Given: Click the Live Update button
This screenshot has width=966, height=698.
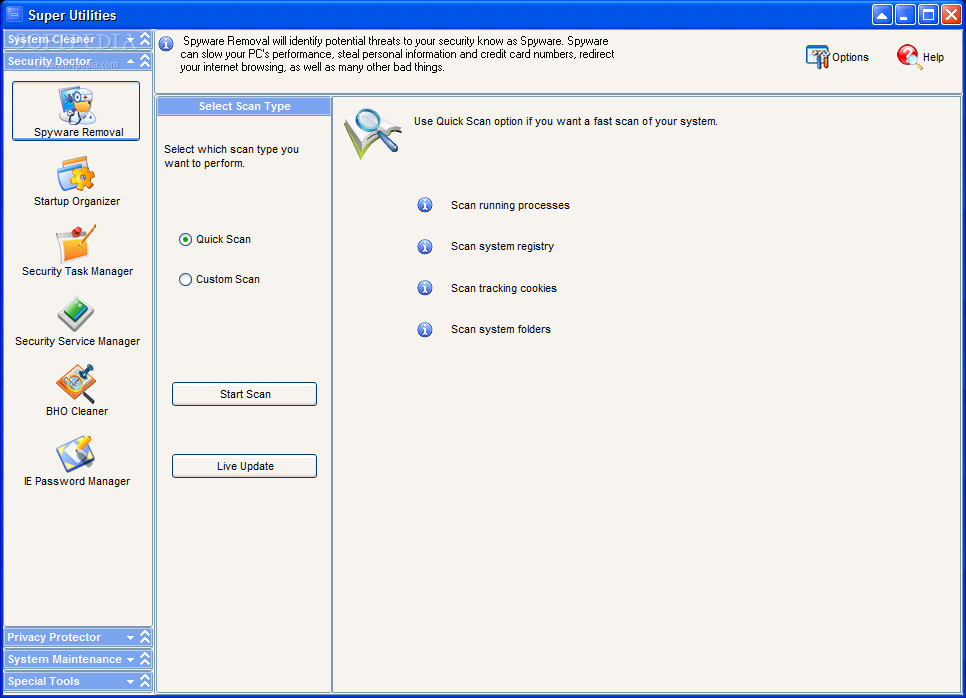Looking at the screenshot, I should point(245,466).
